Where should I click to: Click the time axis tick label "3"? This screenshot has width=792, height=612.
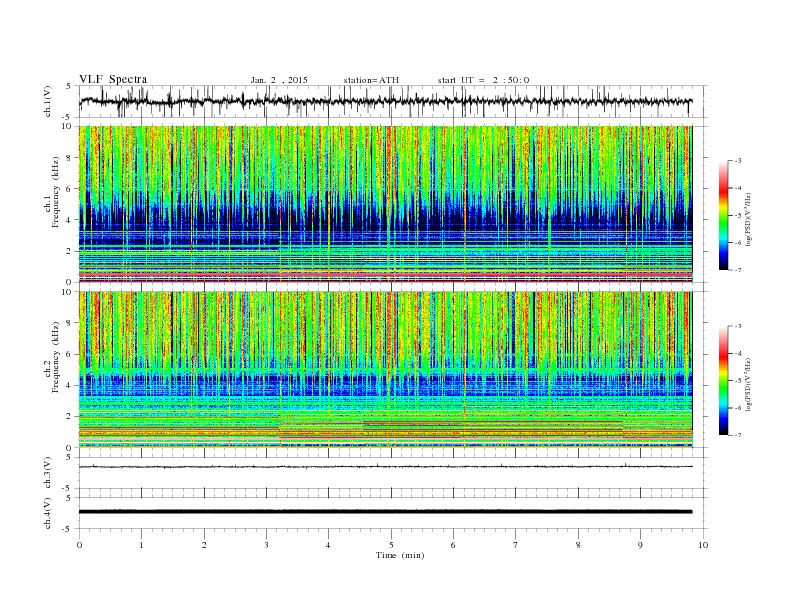point(266,545)
